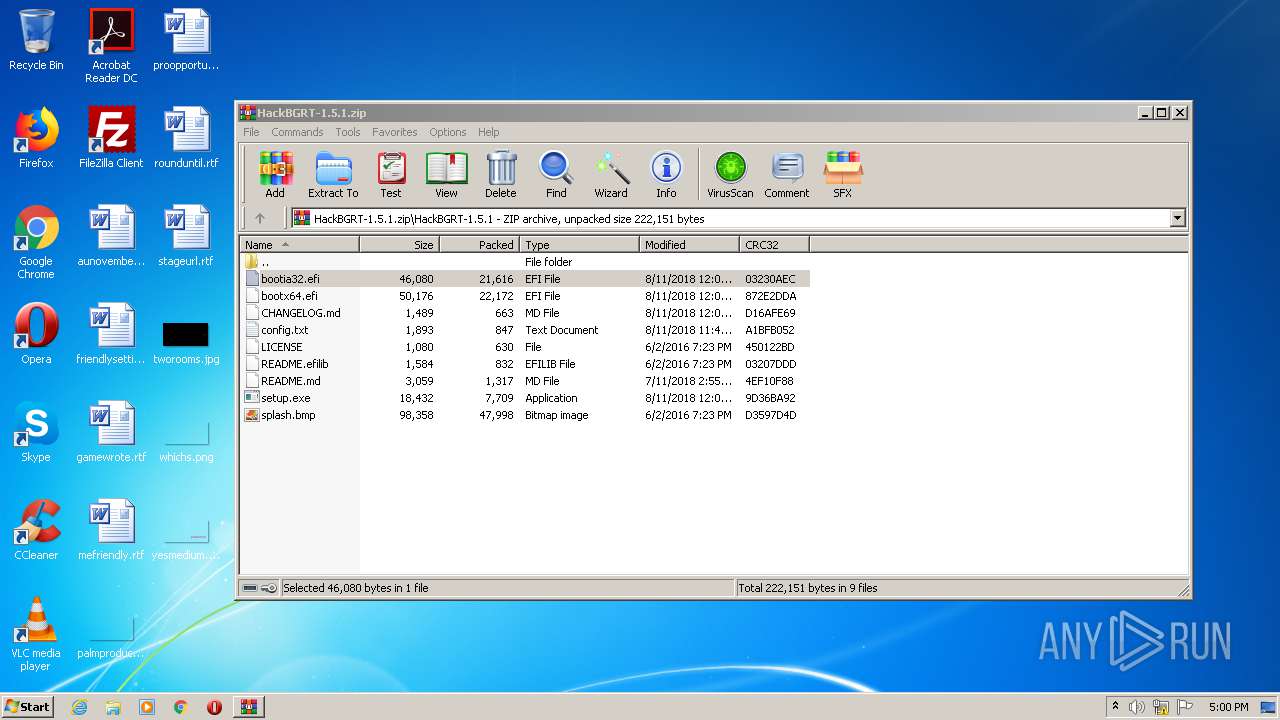Run VirusScan on the archive
This screenshot has width=1280, height=720.
730,175
